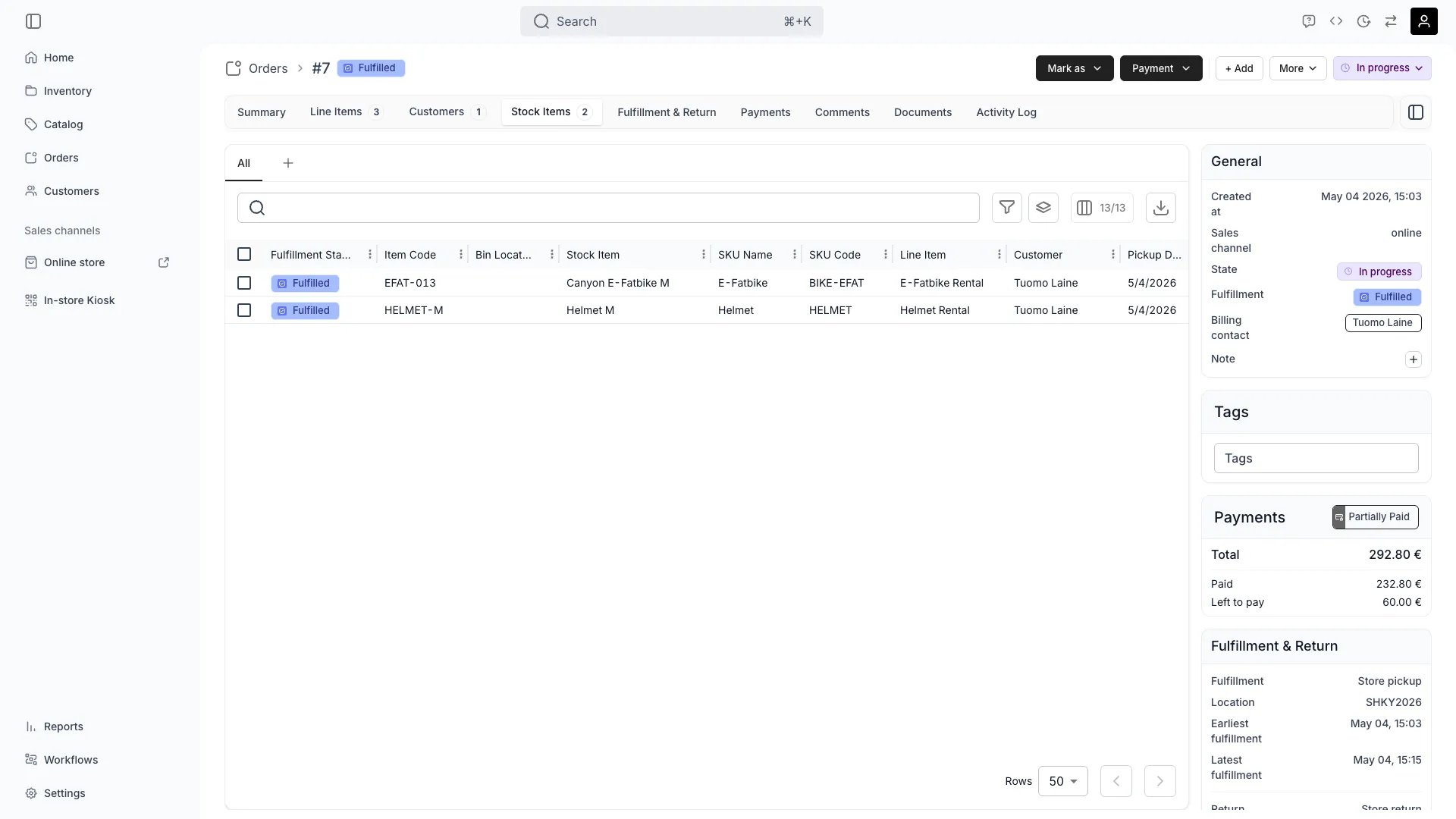This screenshot has width=1456, height=819.
Task: Click the Canyon E-Fatbike M cell
Action: coord(618,283)
